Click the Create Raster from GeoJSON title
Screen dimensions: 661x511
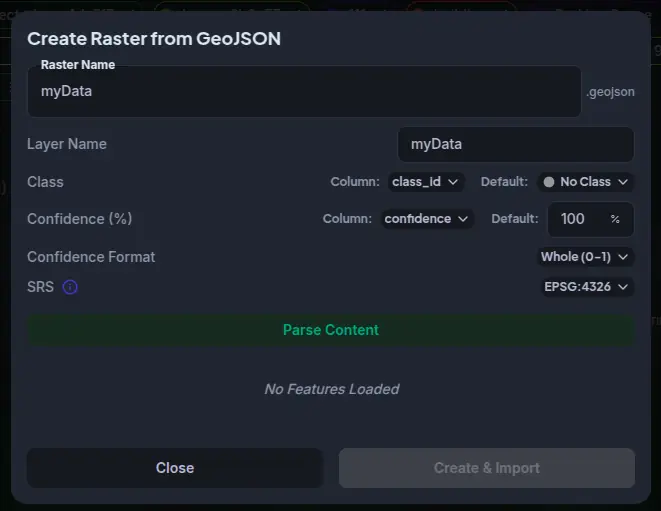point(154,39)
